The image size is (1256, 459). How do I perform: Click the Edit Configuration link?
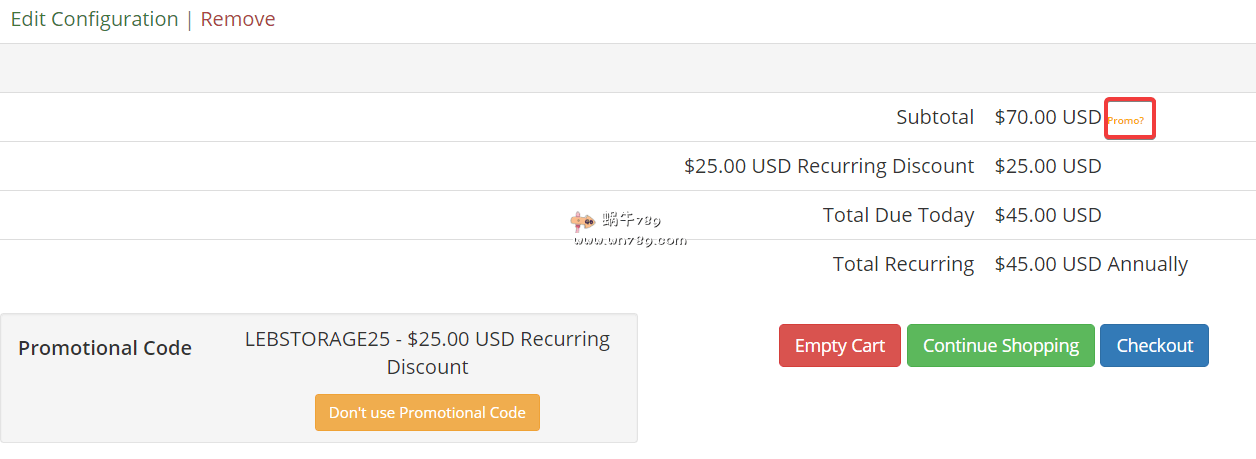point(94,19)
